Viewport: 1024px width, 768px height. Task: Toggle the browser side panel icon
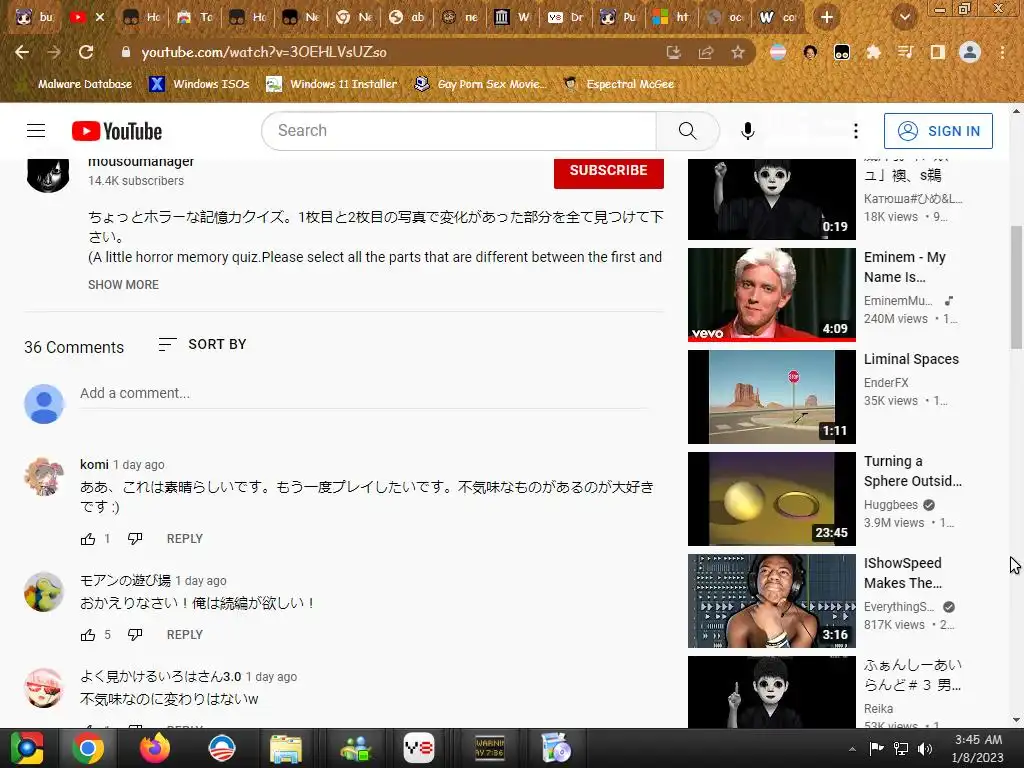tap(937, 52)
